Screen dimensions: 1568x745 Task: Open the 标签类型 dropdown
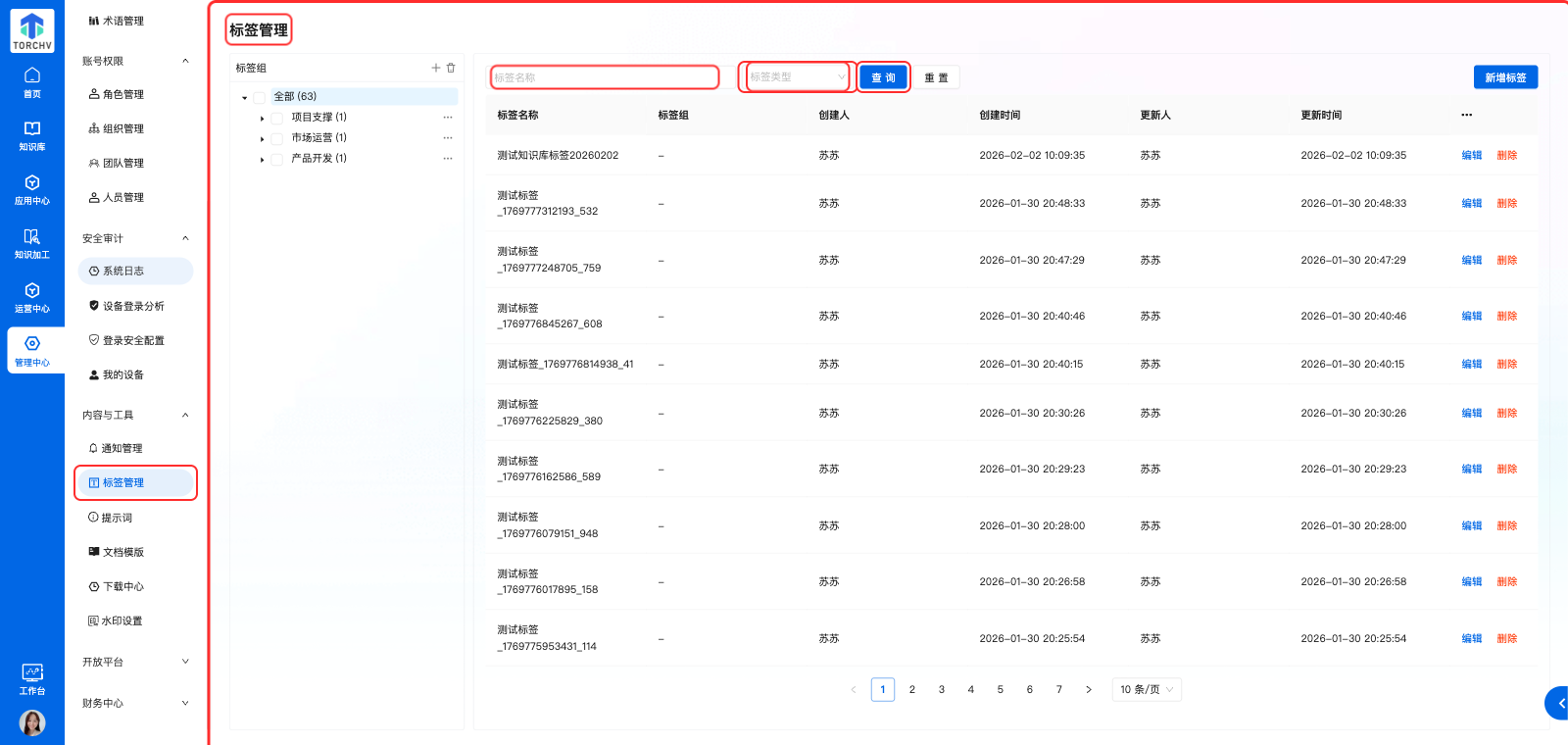click(798, 76)
